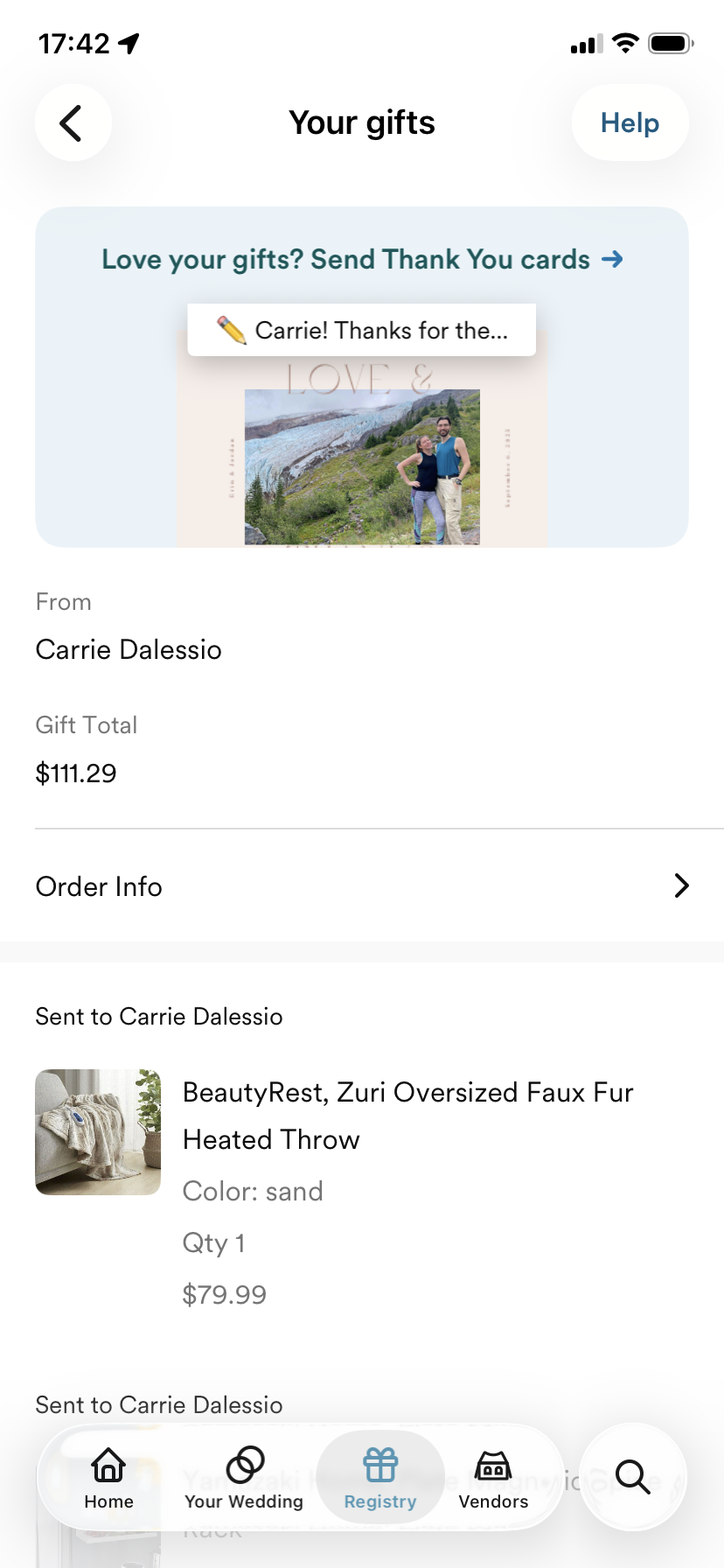Open the Order Info row
724x1568 pixels.
[362, 885]
